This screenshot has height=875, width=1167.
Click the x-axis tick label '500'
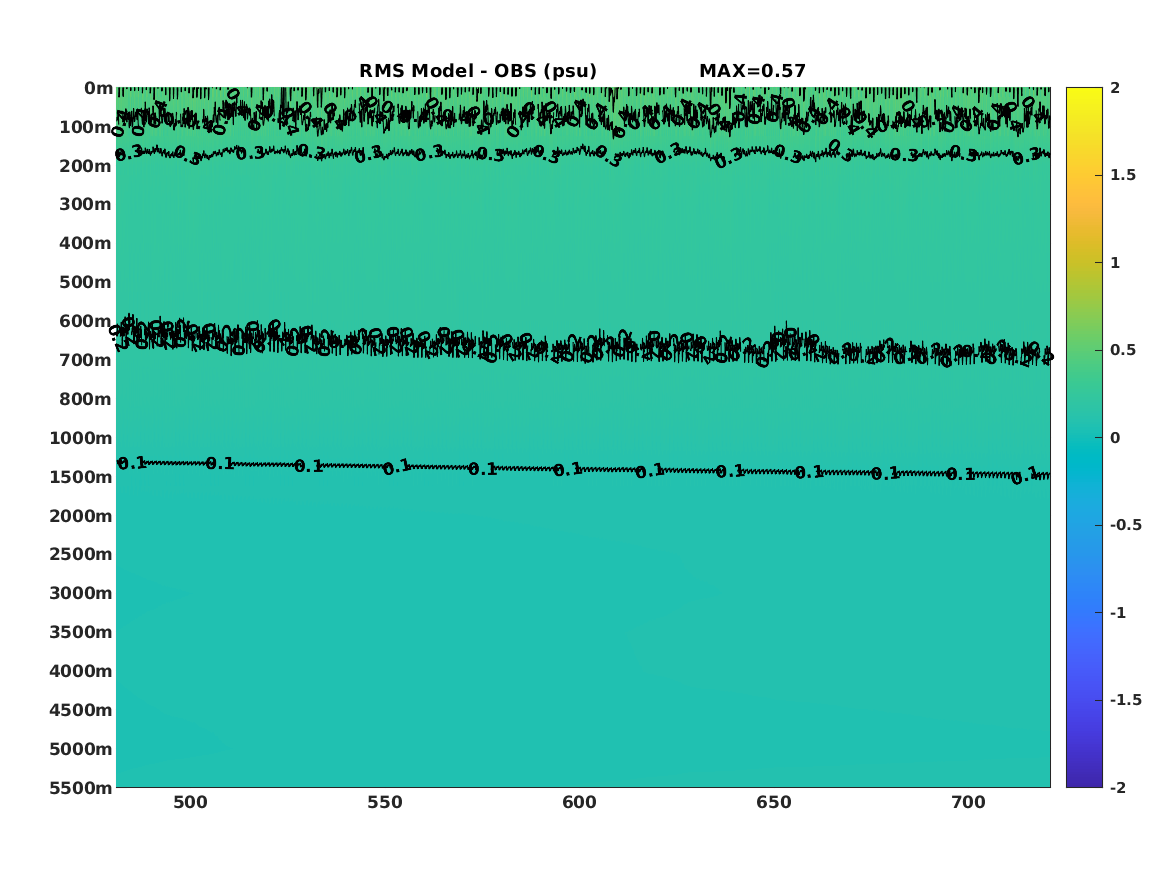pyautogui.click(x=191, y=803)
